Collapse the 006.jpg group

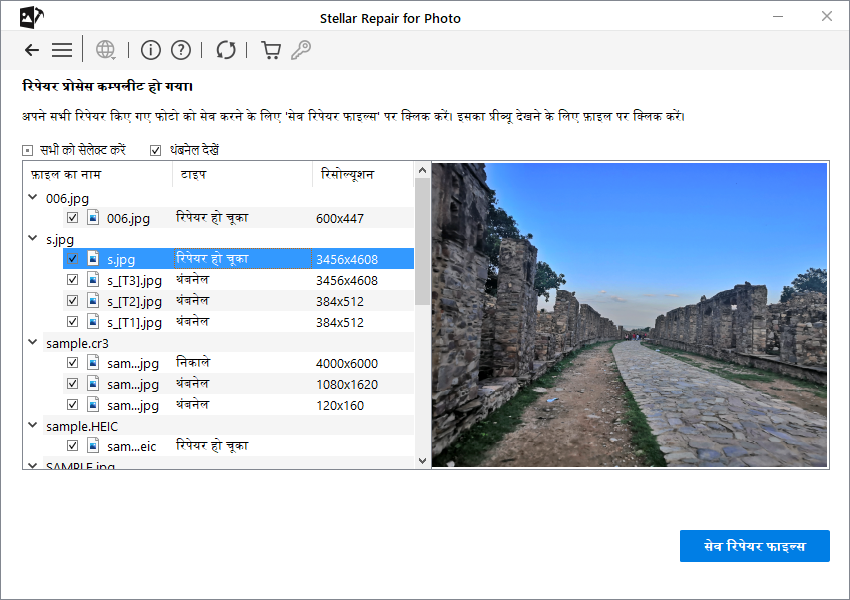[33, 197]
